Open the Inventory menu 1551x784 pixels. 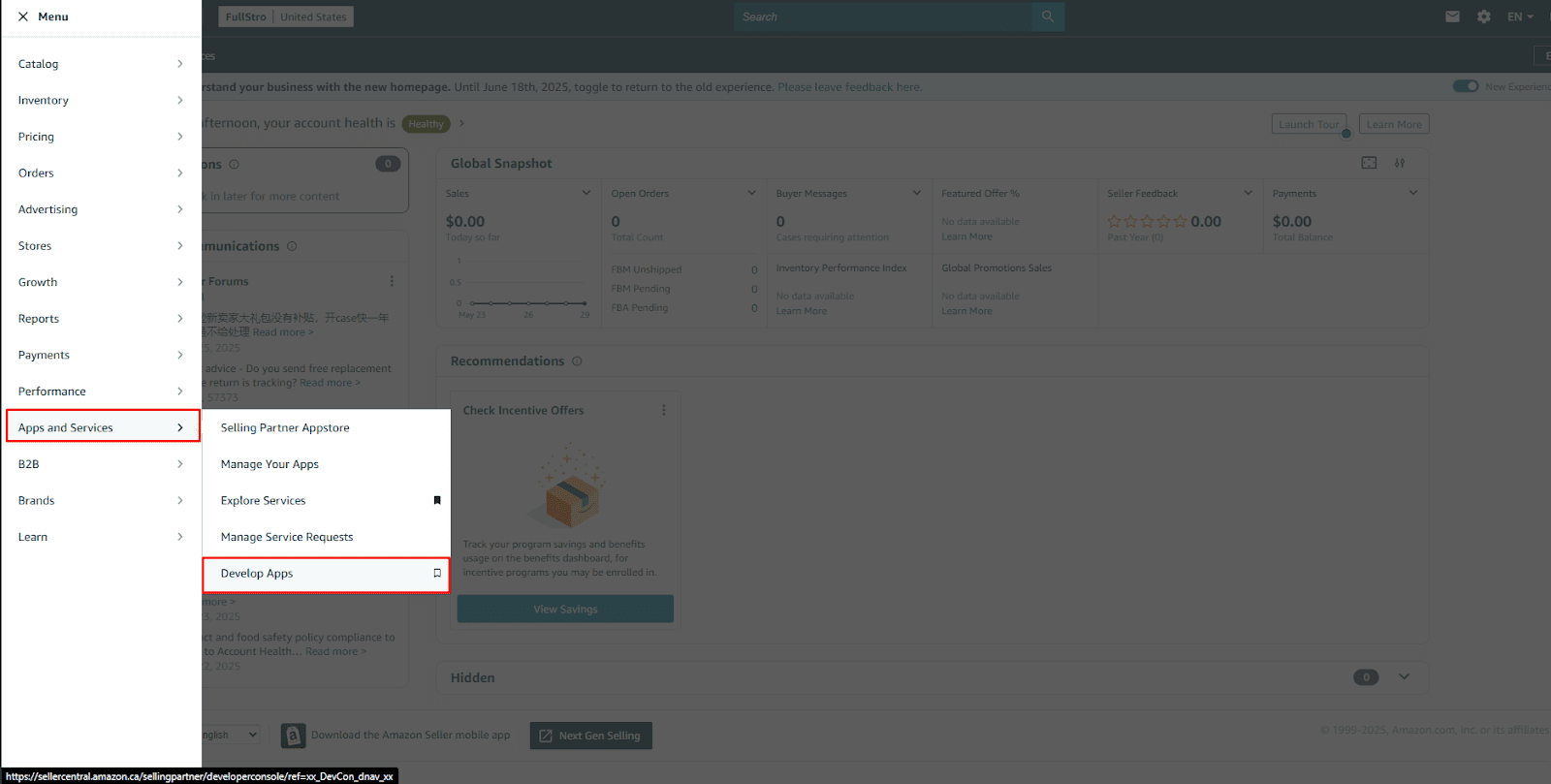[101, 100]
